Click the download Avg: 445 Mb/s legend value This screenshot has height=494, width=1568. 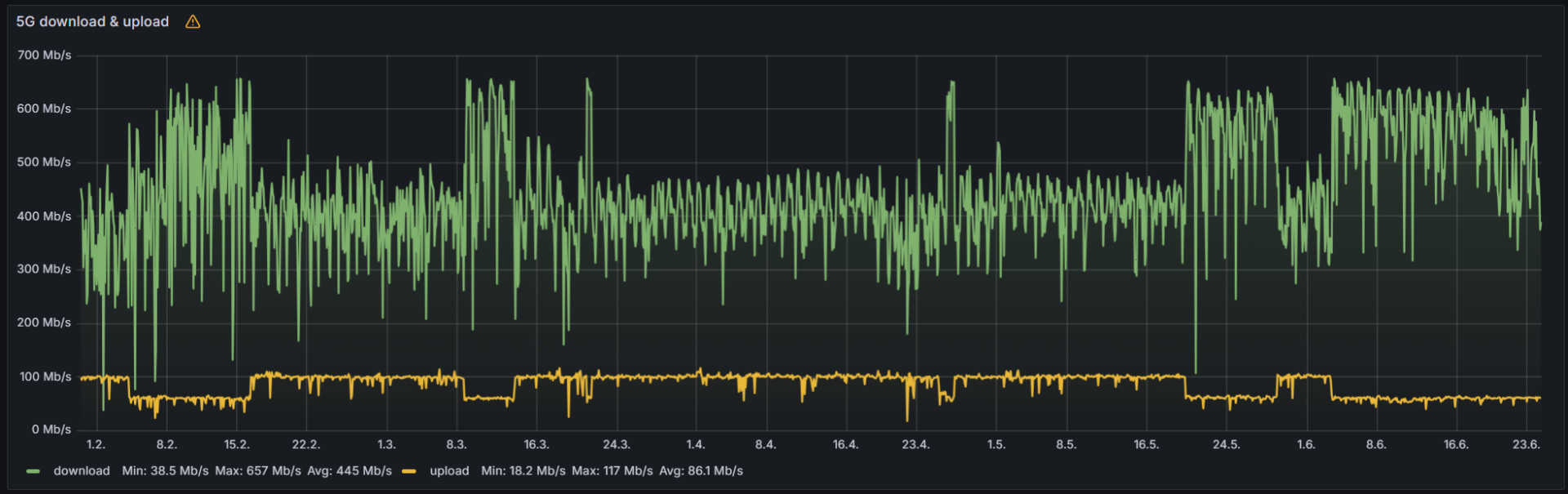click(x=350, y=471)
